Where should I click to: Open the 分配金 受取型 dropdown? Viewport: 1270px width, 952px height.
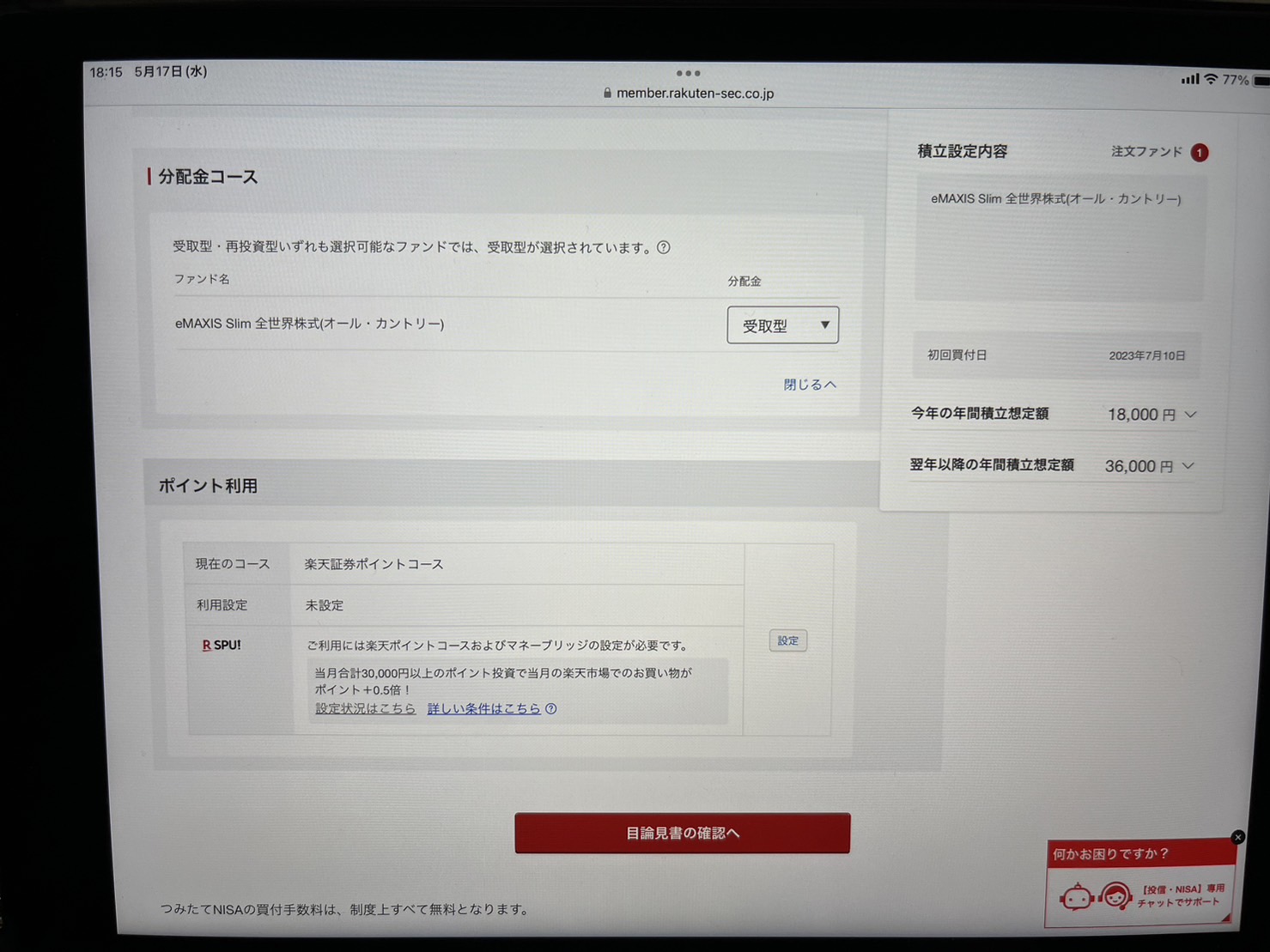coord(782,325)
